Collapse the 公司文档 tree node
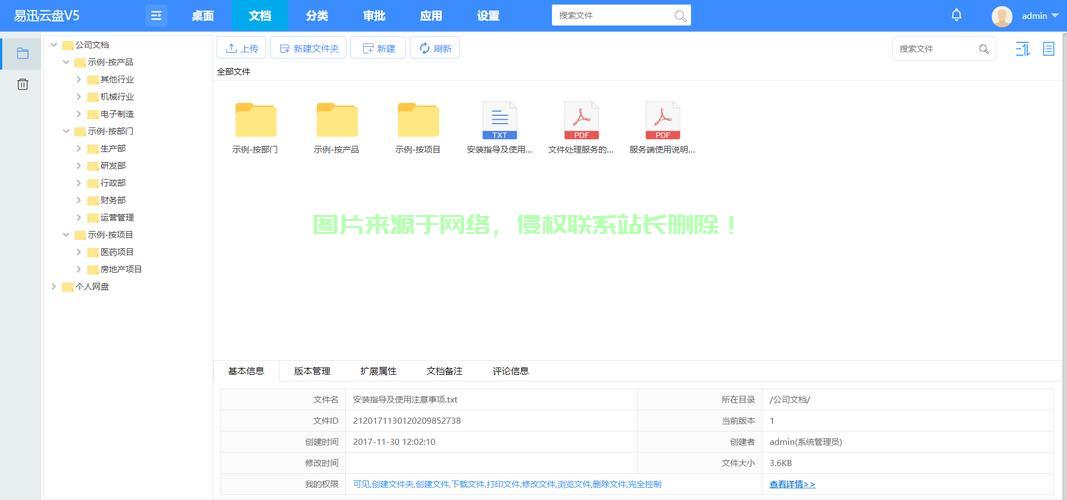 [54, 45]
